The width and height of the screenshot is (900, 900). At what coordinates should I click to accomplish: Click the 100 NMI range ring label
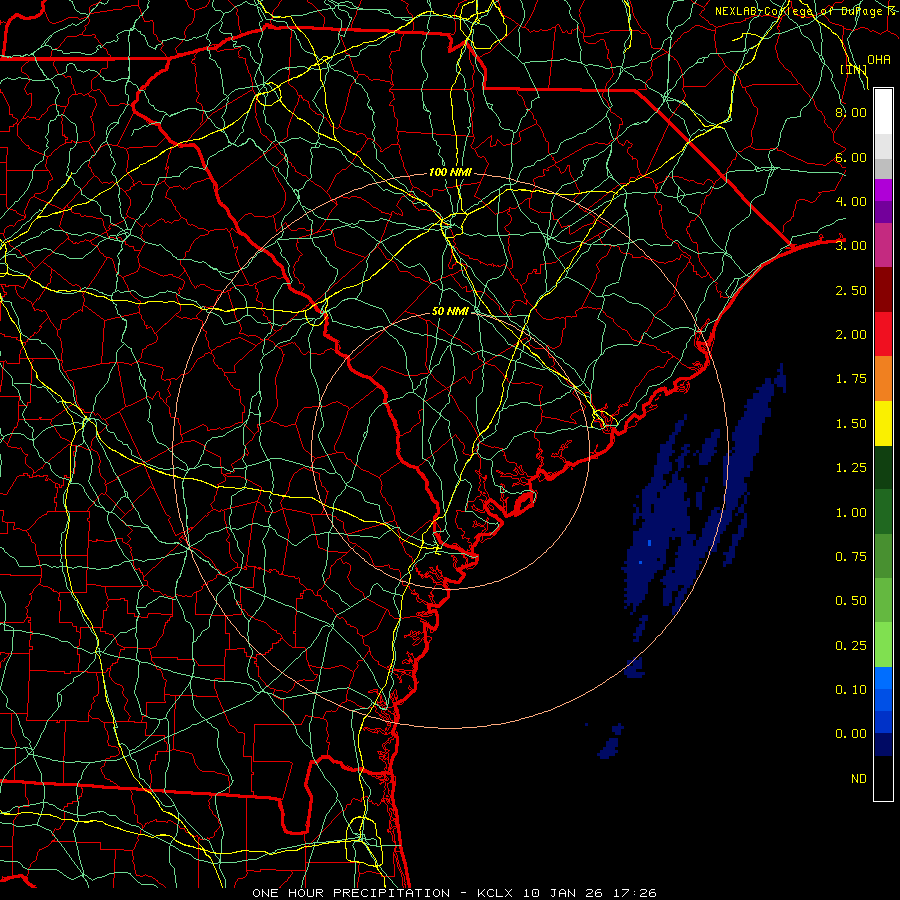[x=450, y=172]
